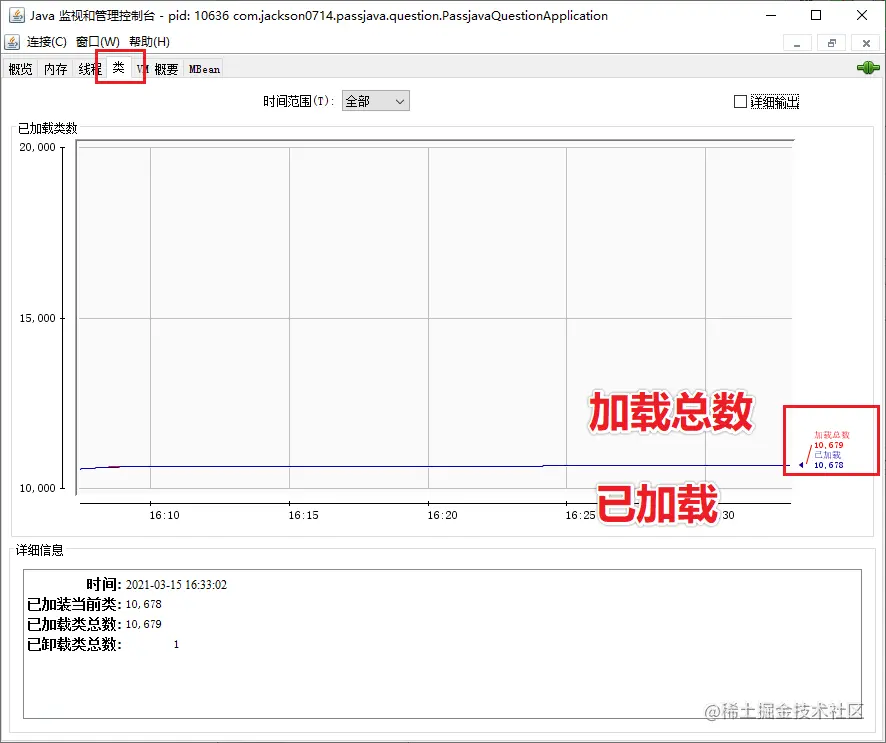Open the 窗口(W) menu
The height and width of the screenshot is (743, 886).
[97, 42]
